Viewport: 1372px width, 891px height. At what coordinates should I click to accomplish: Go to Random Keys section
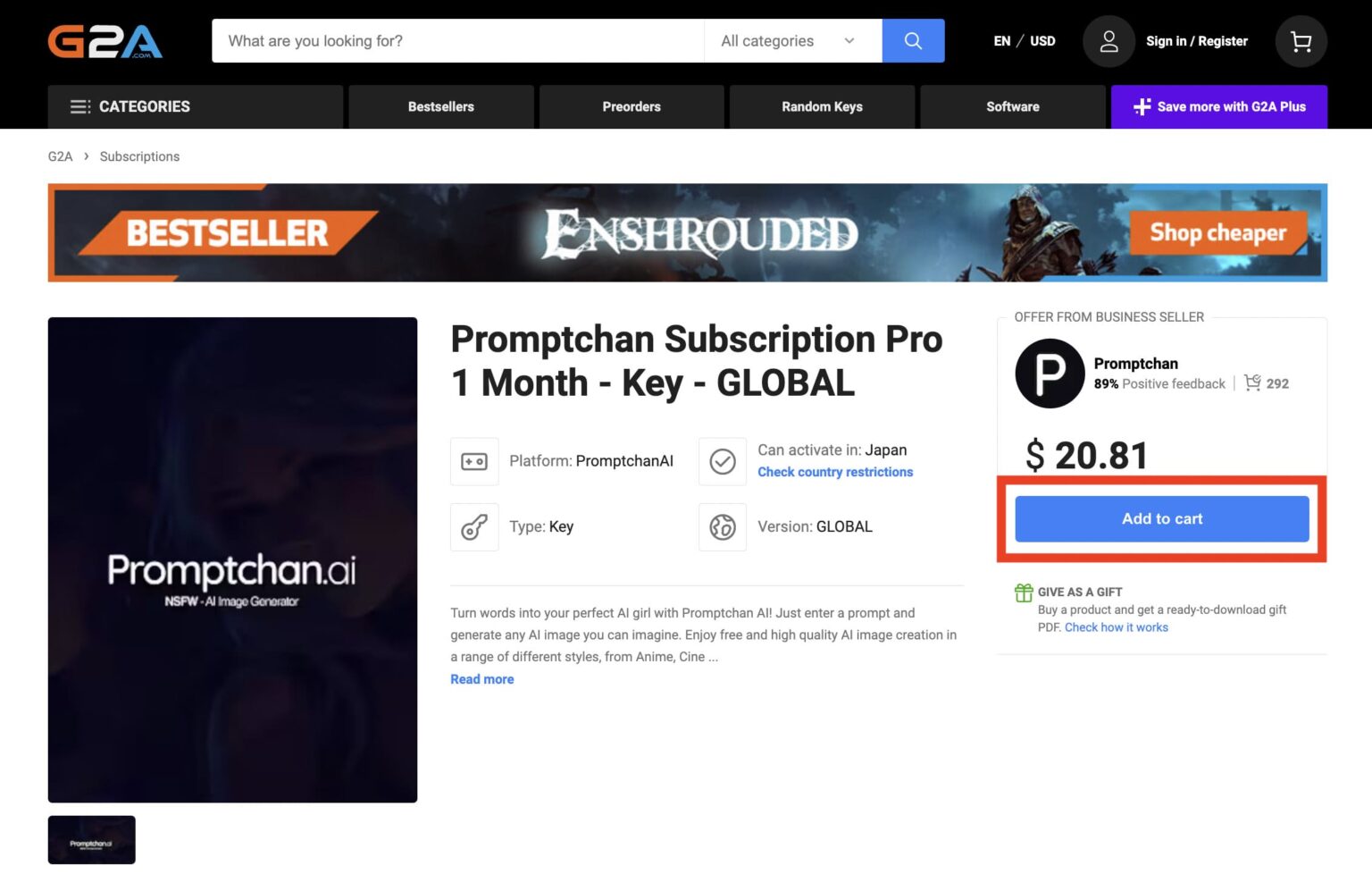tap(822, 106)
